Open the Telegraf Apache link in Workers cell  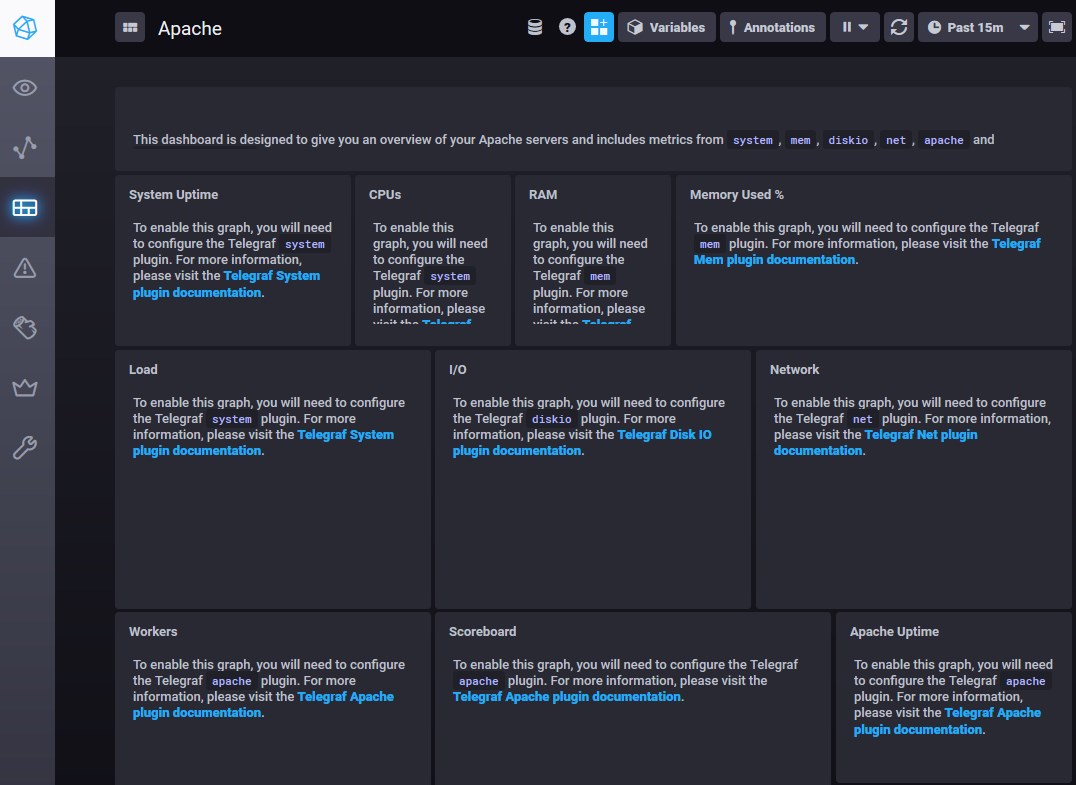tap(264, 705)
